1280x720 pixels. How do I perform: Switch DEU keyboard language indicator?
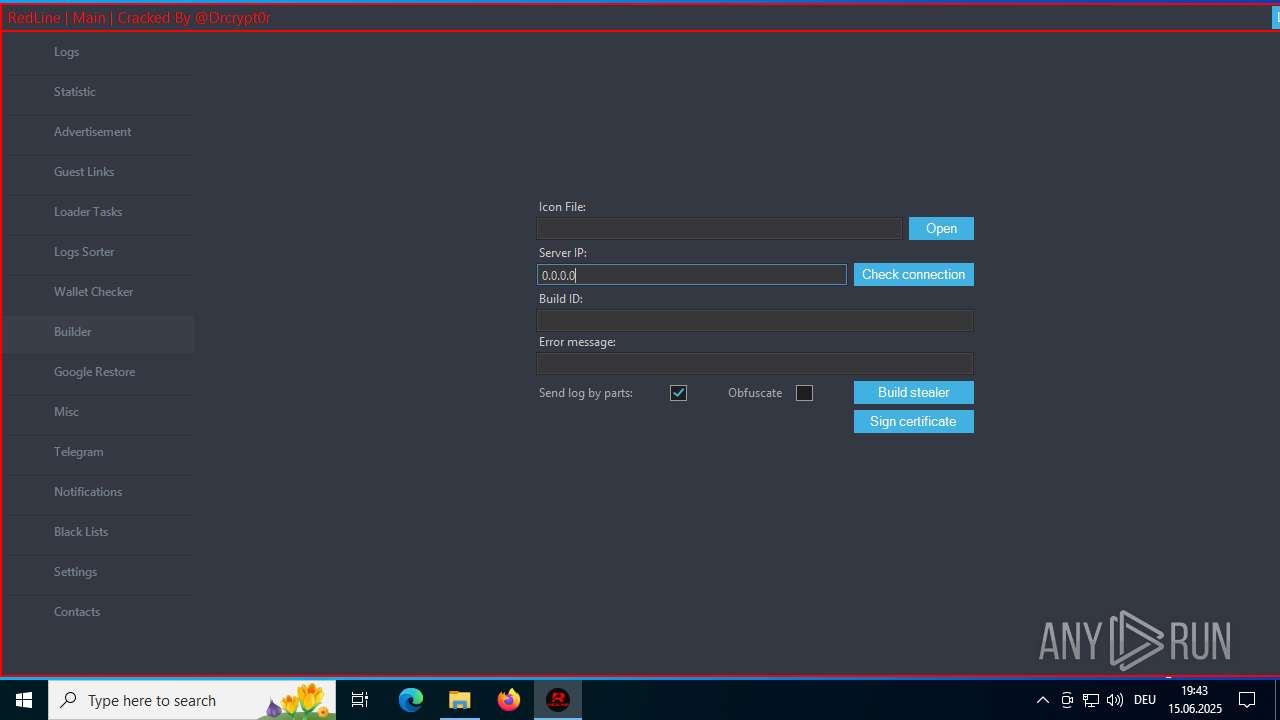click(x=1145, y=700)
